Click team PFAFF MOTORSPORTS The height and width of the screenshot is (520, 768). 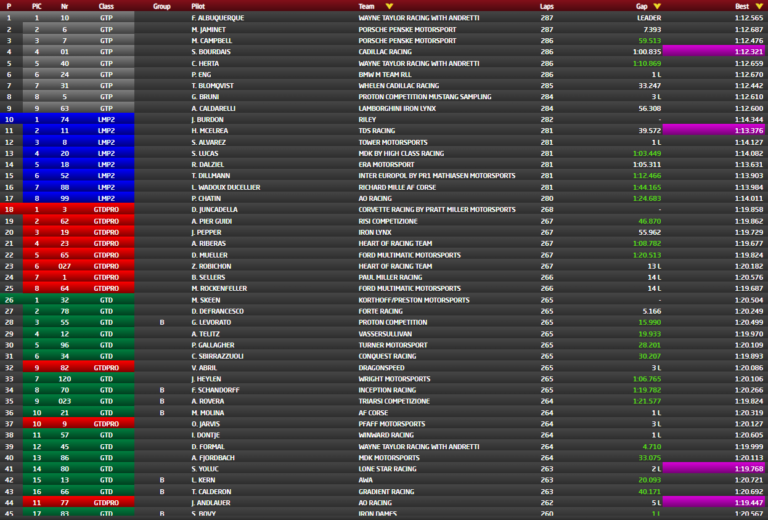coord(392,424)
